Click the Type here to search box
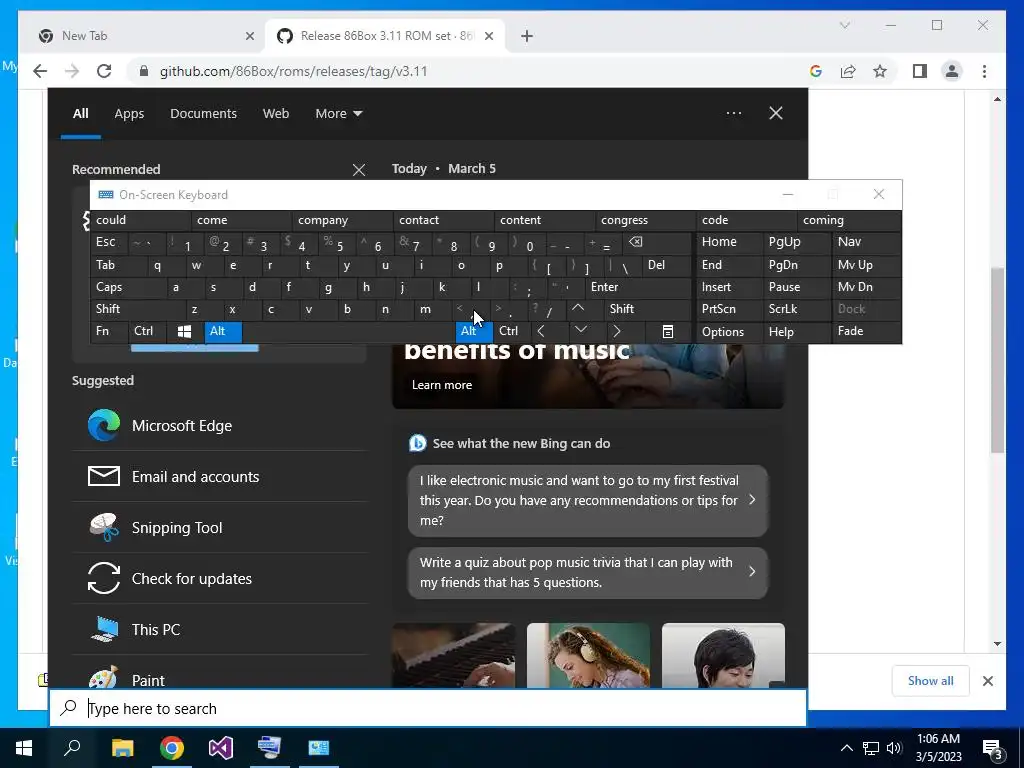This screenshot has width=1024, height=768. click(x=428, y=708)
